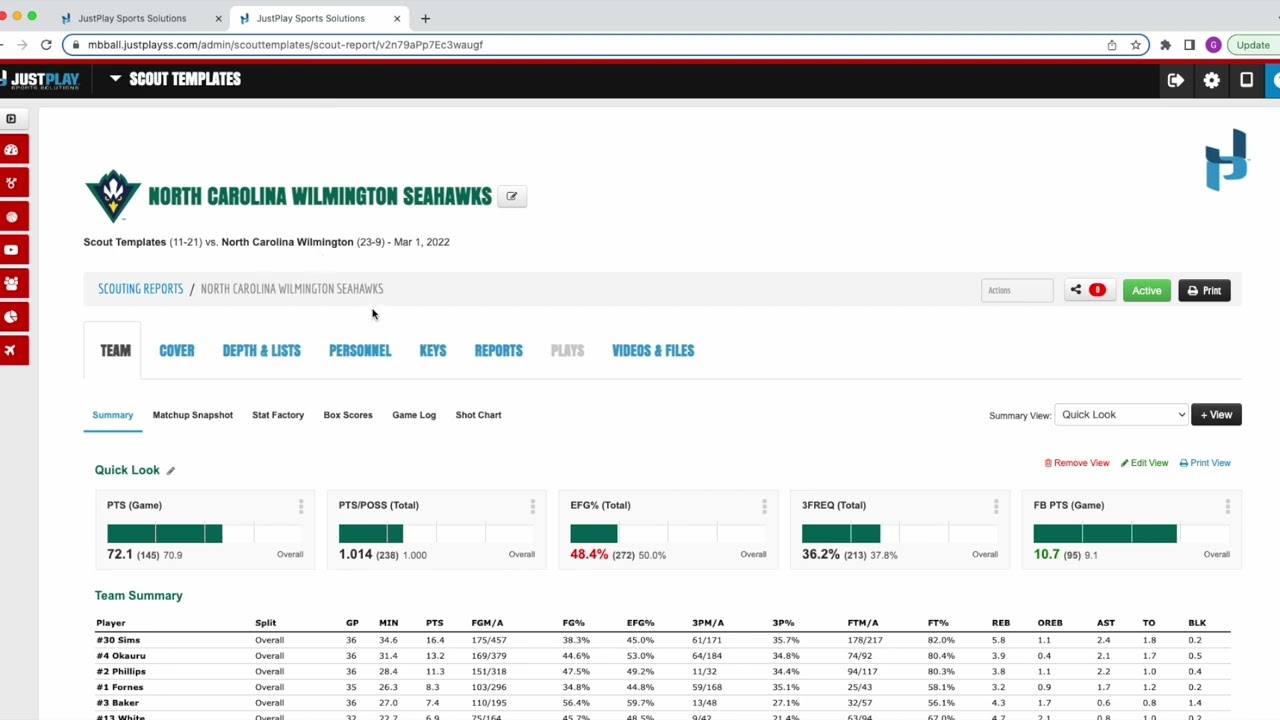Open the dashboard gauge sidebar icon
Image resolution: width=1280 pixels, height=720 pixels.
(12, 150)
